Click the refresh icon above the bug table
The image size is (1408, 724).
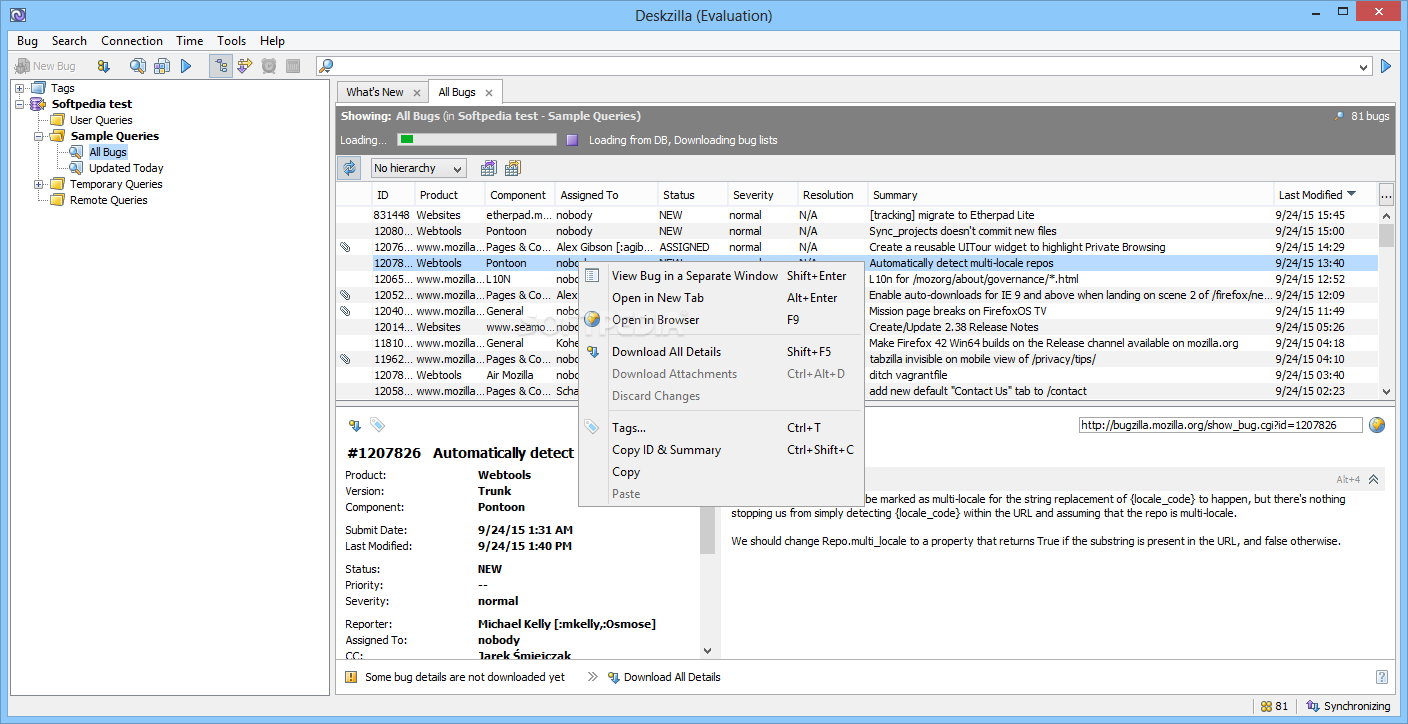click(349, 168)
